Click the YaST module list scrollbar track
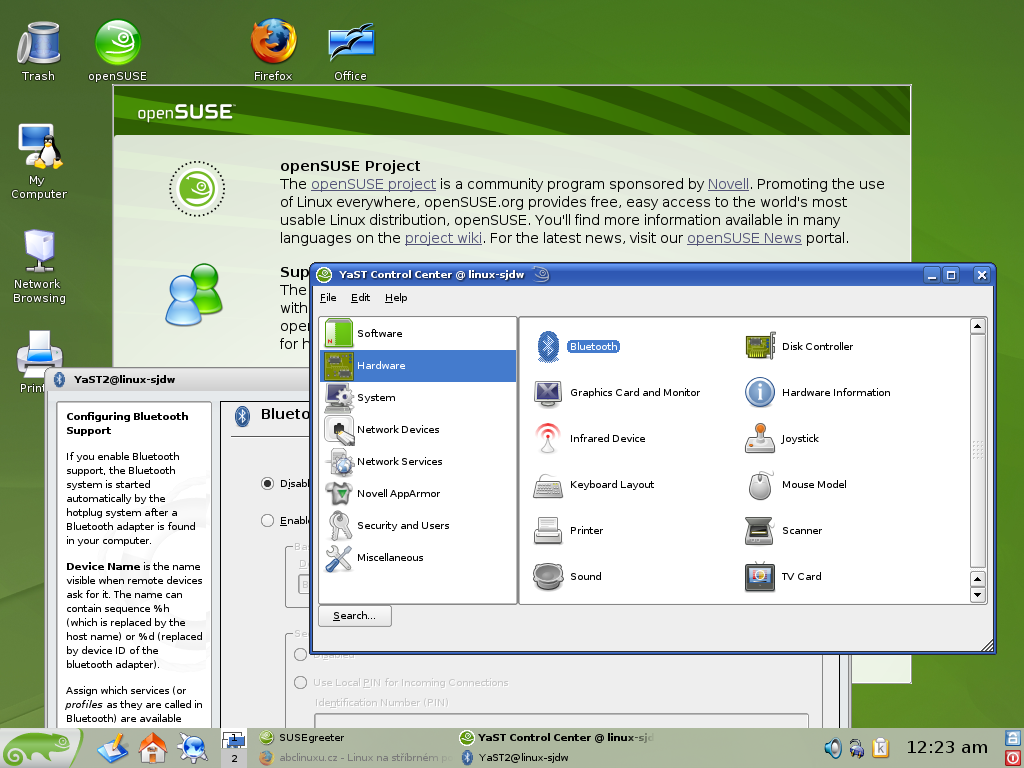This screenshot has height=768, width=1024. [978, 451]
